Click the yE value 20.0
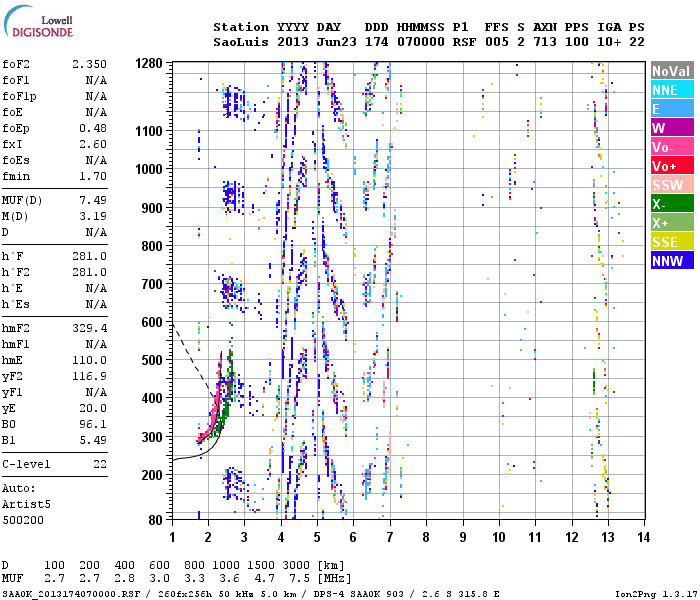 pos(93,408)
